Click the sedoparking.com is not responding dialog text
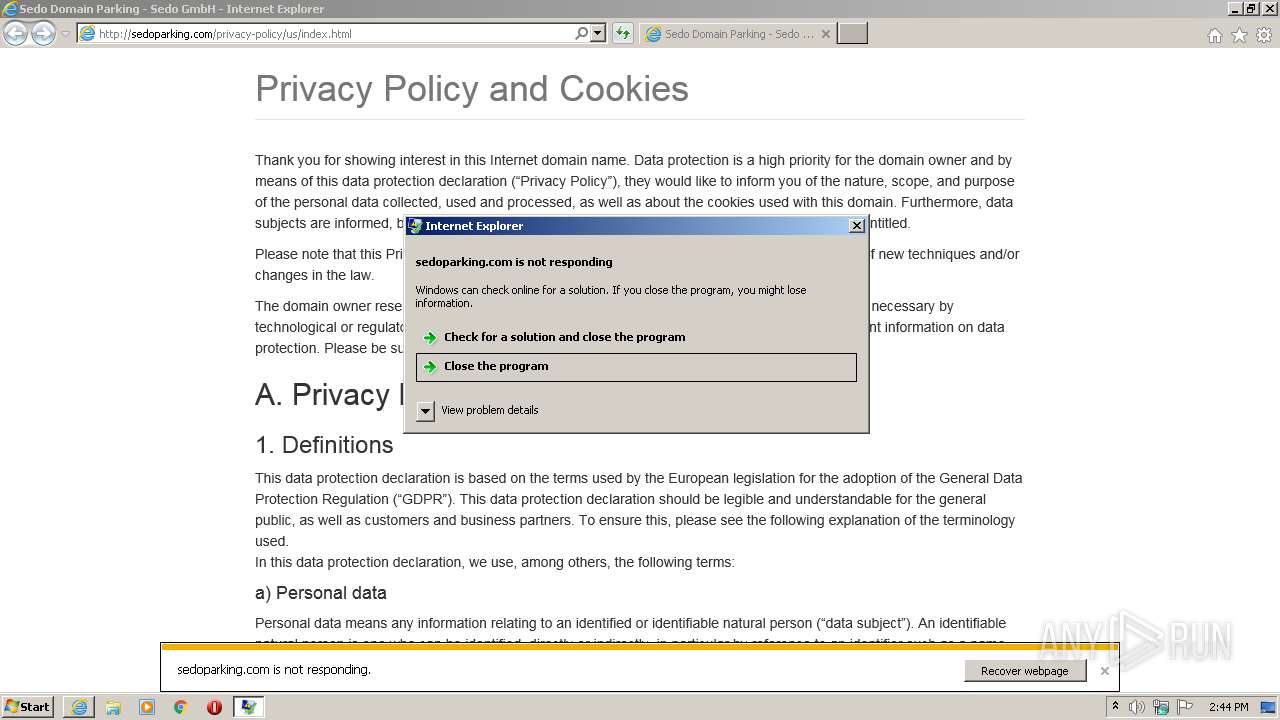Image resolution: width=1280 pixels, height=720 pixels. click(514, 262)
